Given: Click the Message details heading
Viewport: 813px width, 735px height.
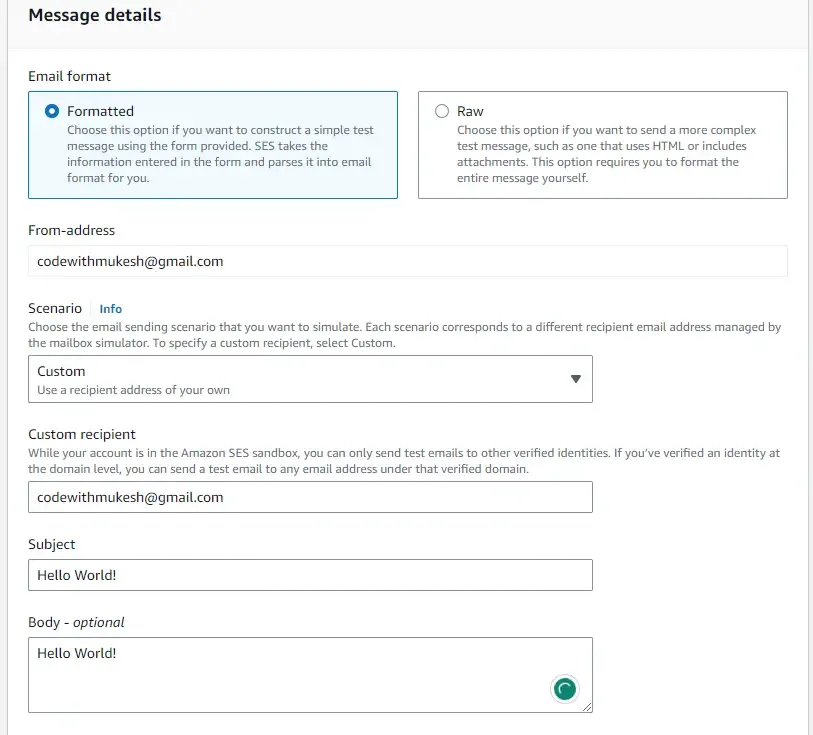Looking at the screenshot, I should pyautogui.click(x=95, y=15).
